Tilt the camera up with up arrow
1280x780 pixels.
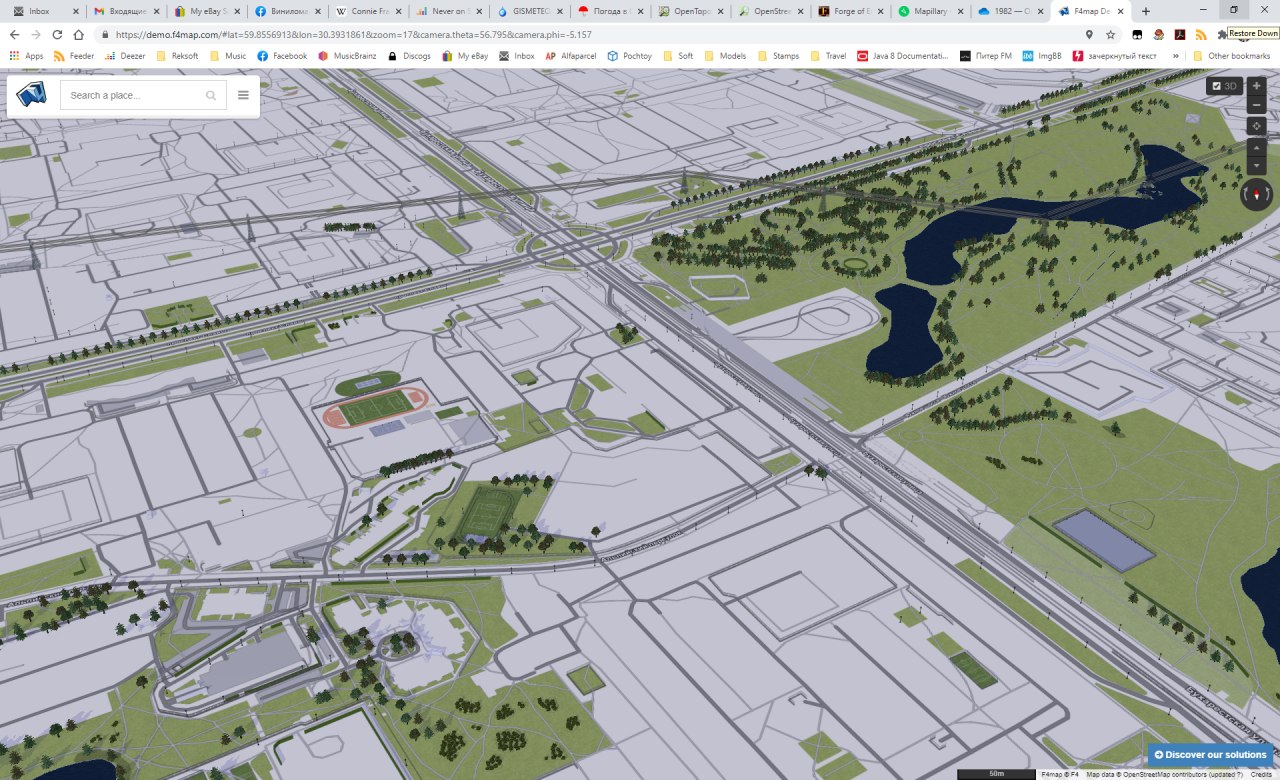coord(1257,147)
